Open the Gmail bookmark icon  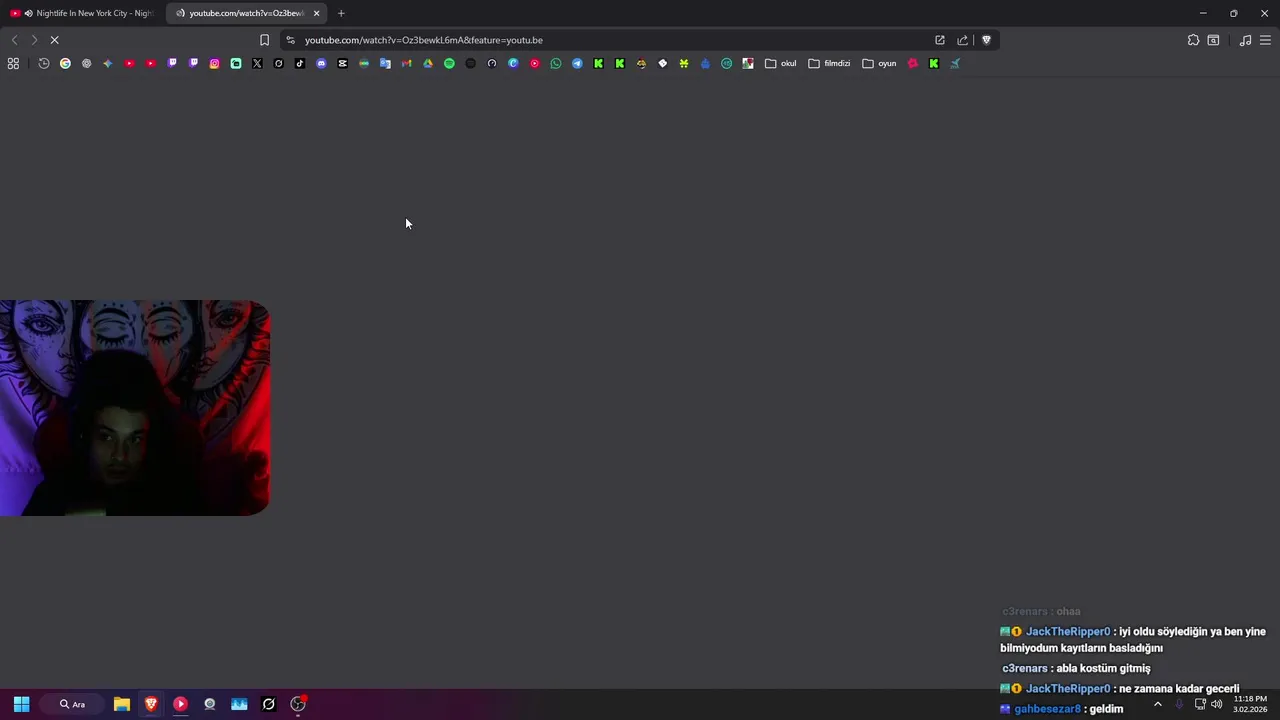click(x=406, y=63)
